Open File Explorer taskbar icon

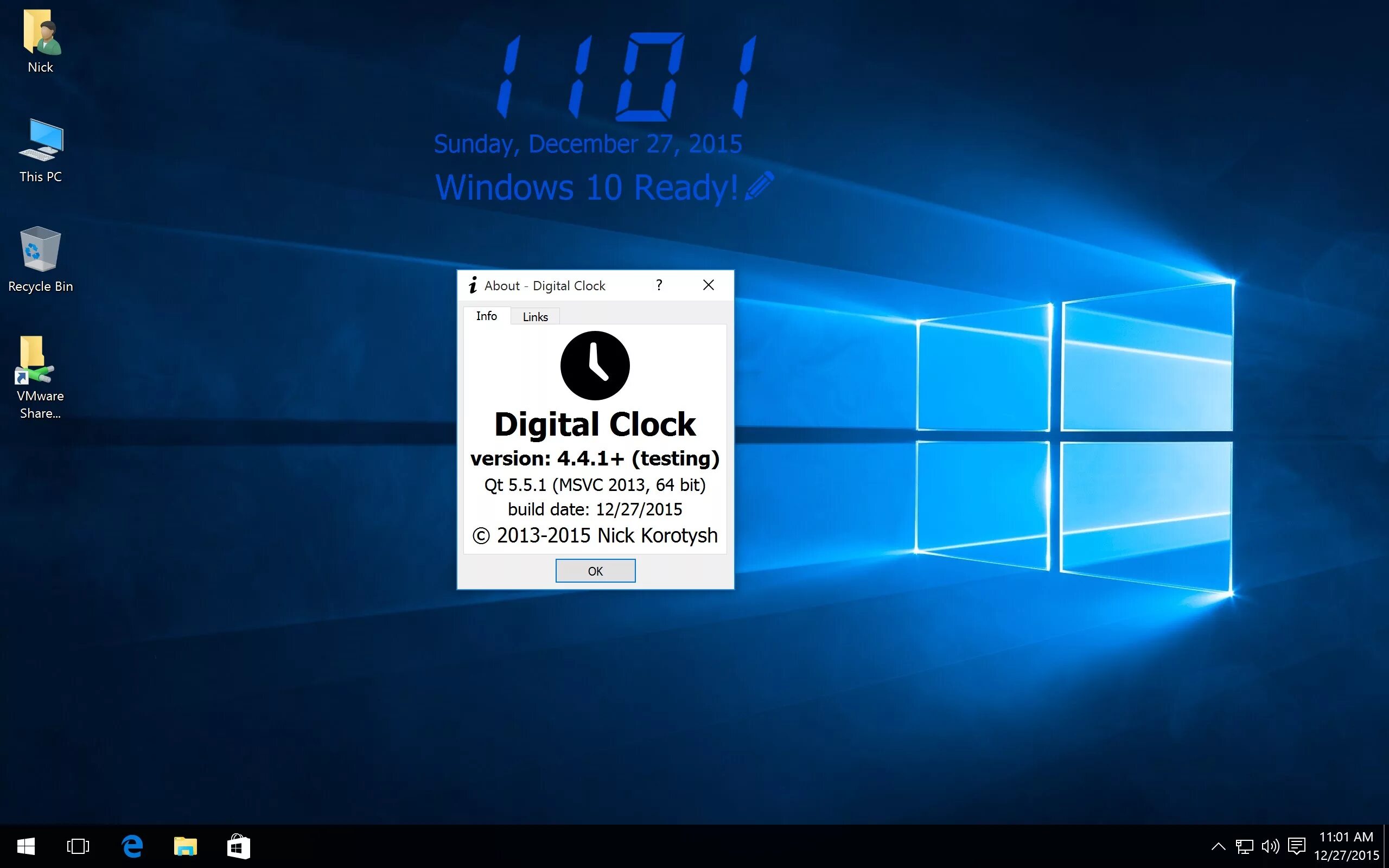183,844
